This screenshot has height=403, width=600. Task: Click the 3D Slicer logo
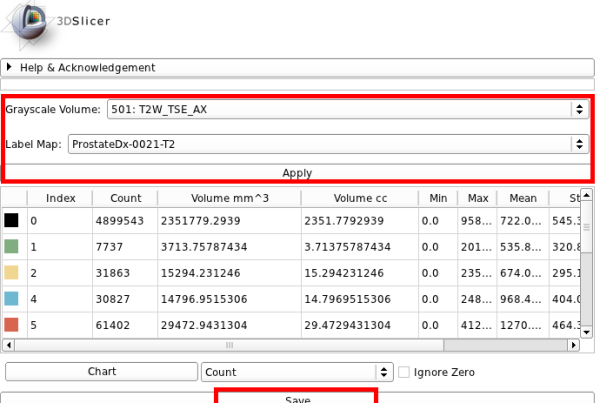coord(55,24)
